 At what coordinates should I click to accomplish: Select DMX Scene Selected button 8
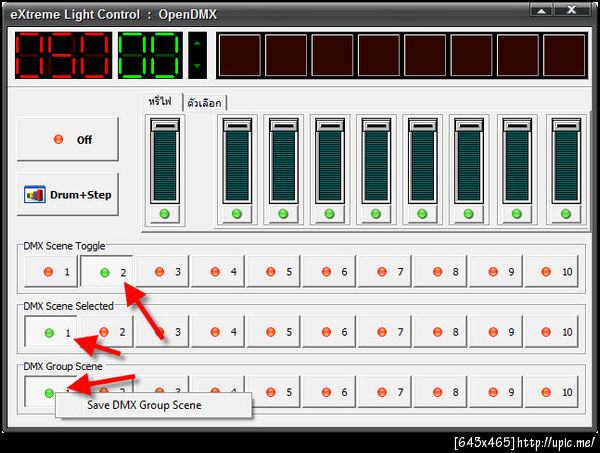(x=440, y=332)
